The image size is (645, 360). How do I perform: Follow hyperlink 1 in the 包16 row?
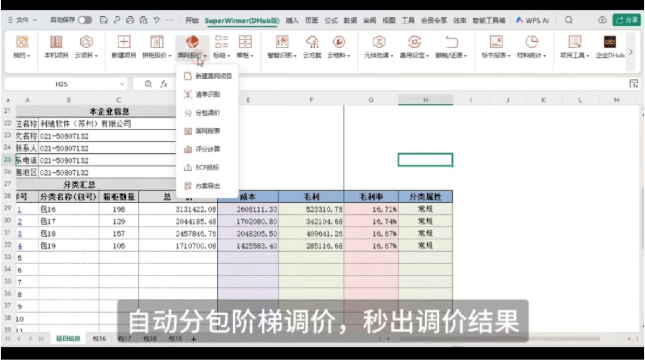pos(19,209)
